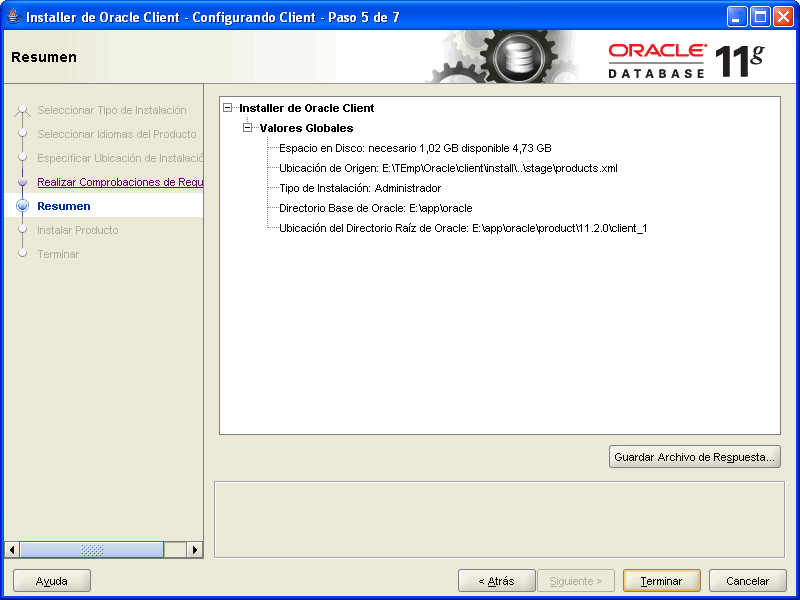Click the Seleccionar Idiomas del Producto step
800x600 pixels.
117,134
